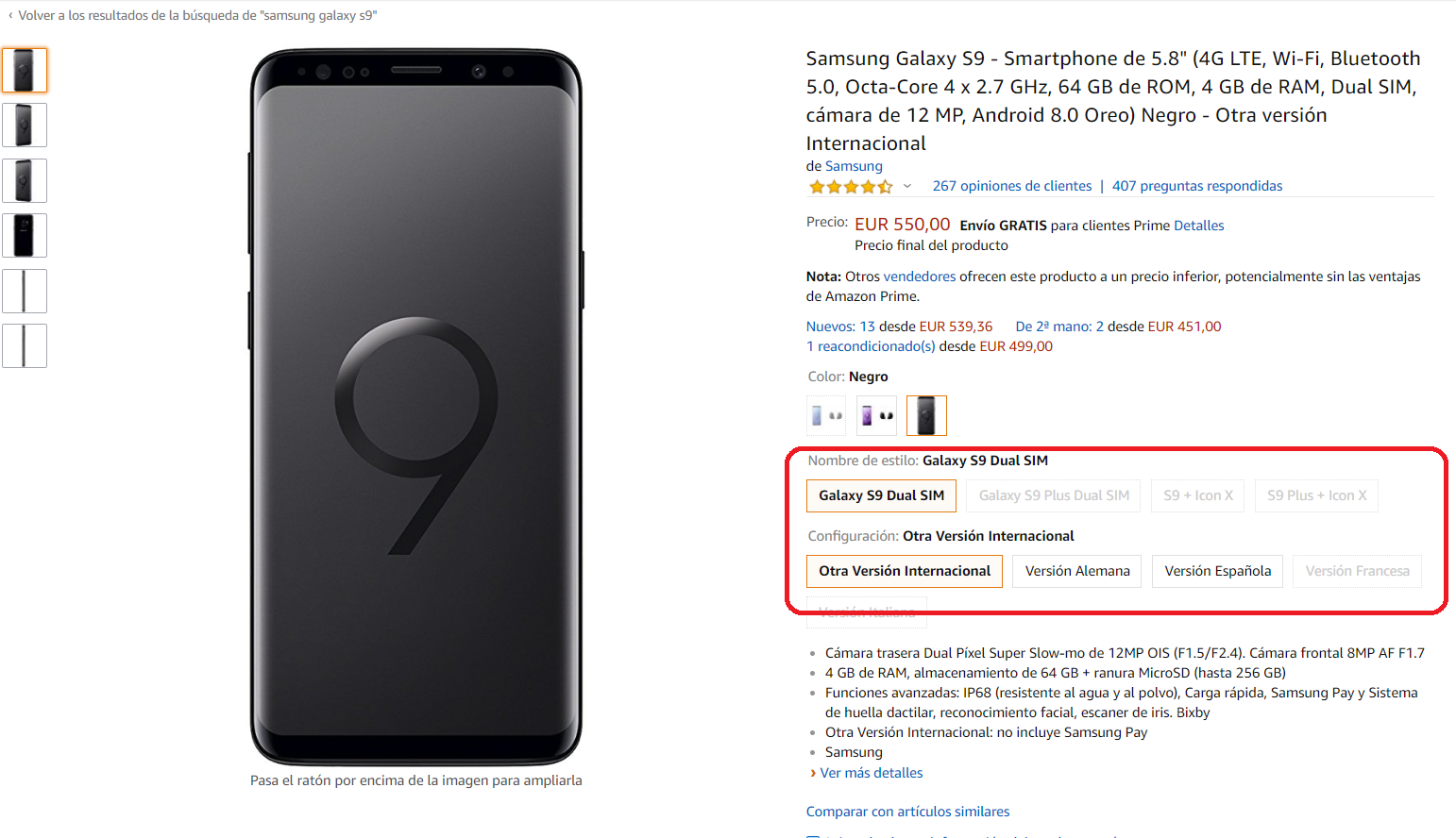Select the Galaxy S9 Dual SIM style
The width and height of the screenshot is (1456, 838).
pyautogui.click(x=881, y=495)
